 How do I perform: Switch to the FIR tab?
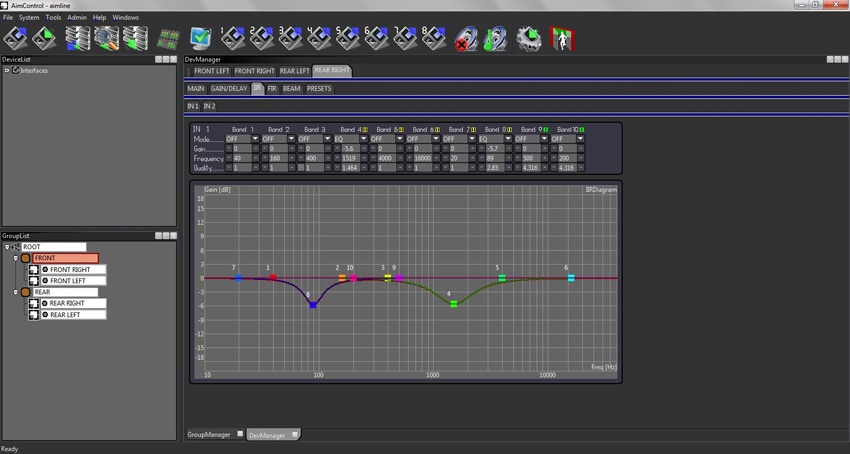[x=272, y=88]
